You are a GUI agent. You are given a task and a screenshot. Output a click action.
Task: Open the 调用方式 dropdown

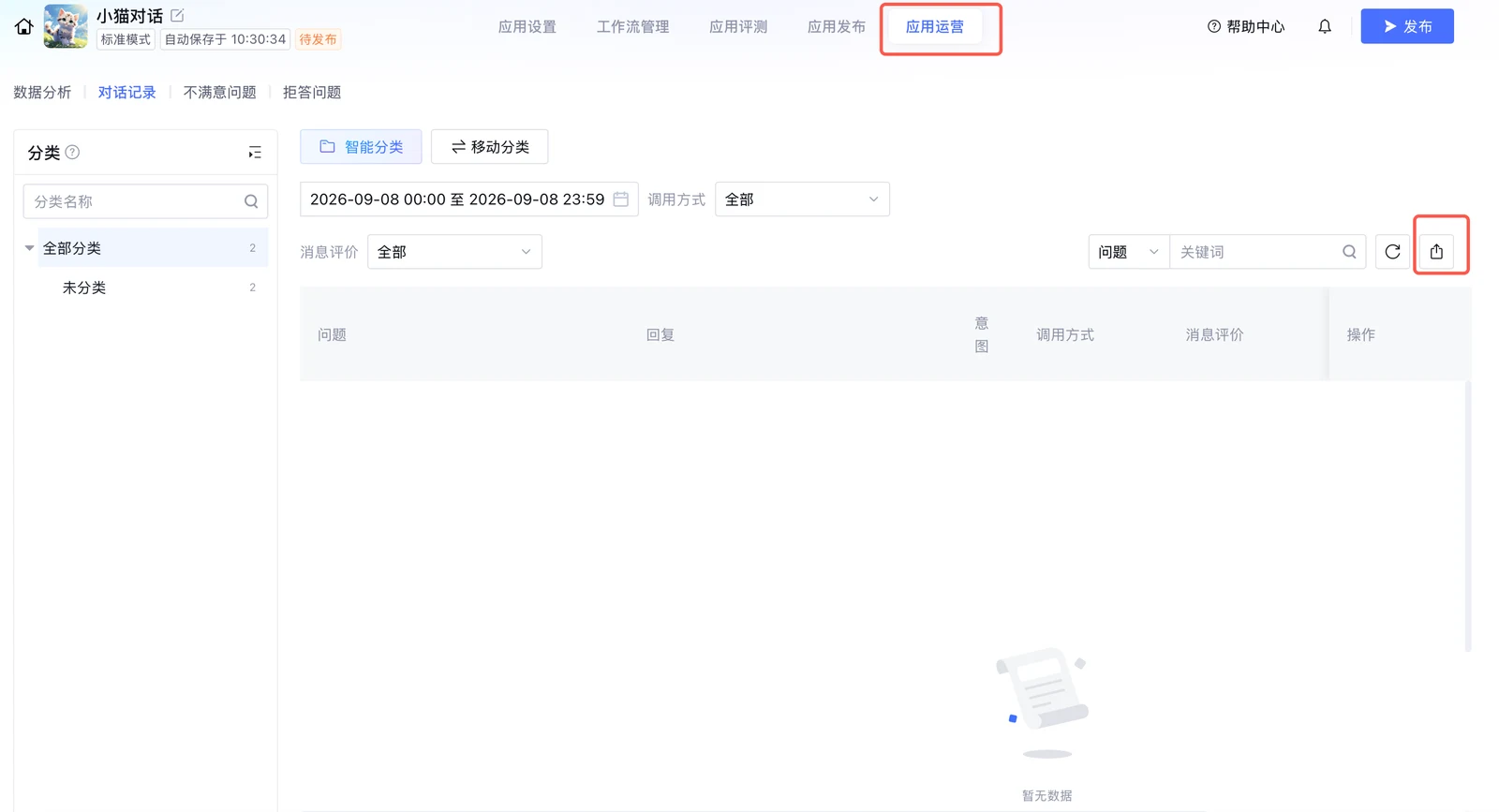[802, 199]
